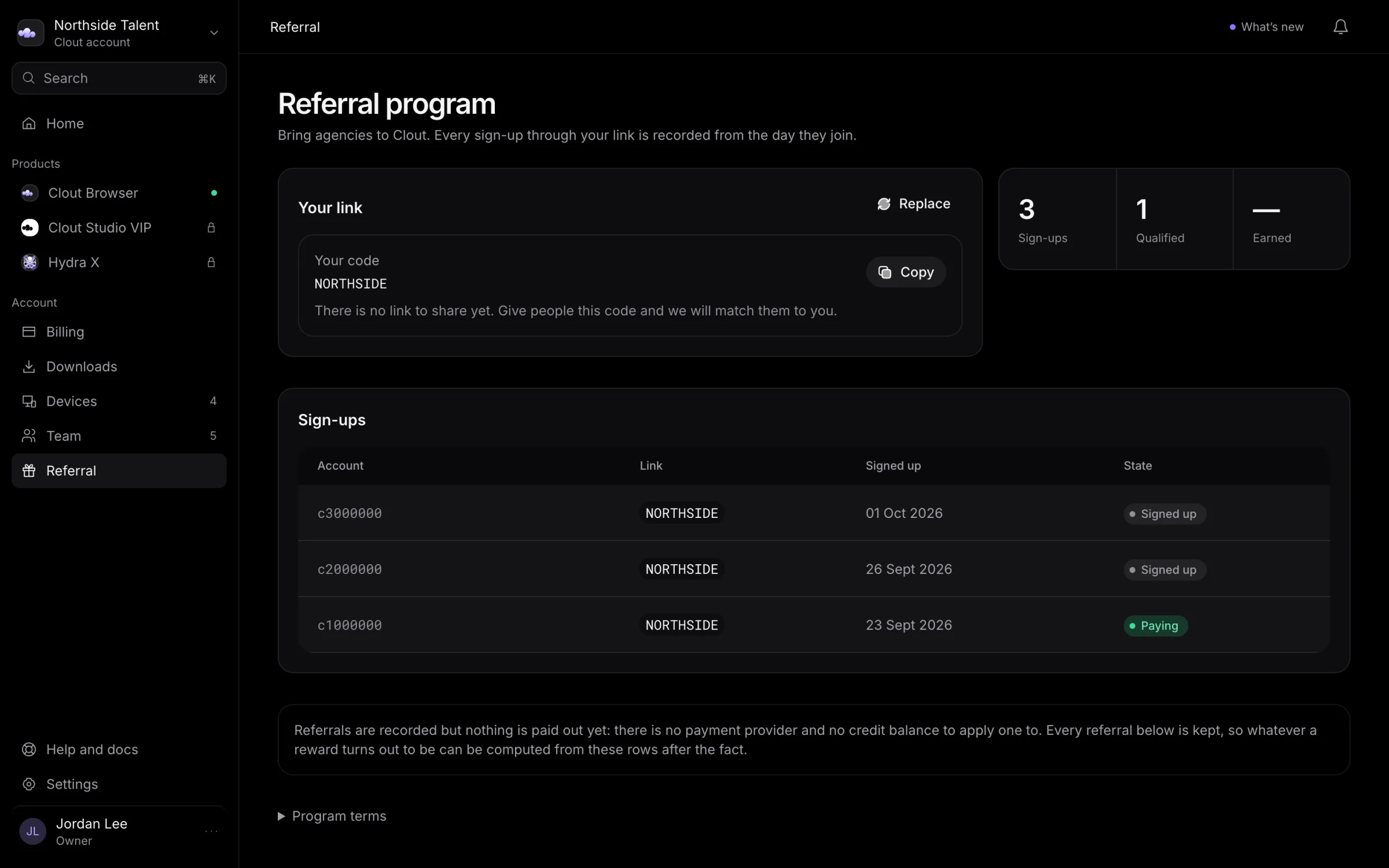This screenshot has width=1389, height=868.
Task: Open Jordan Lee's more options menu
Action: coord(211,832)
